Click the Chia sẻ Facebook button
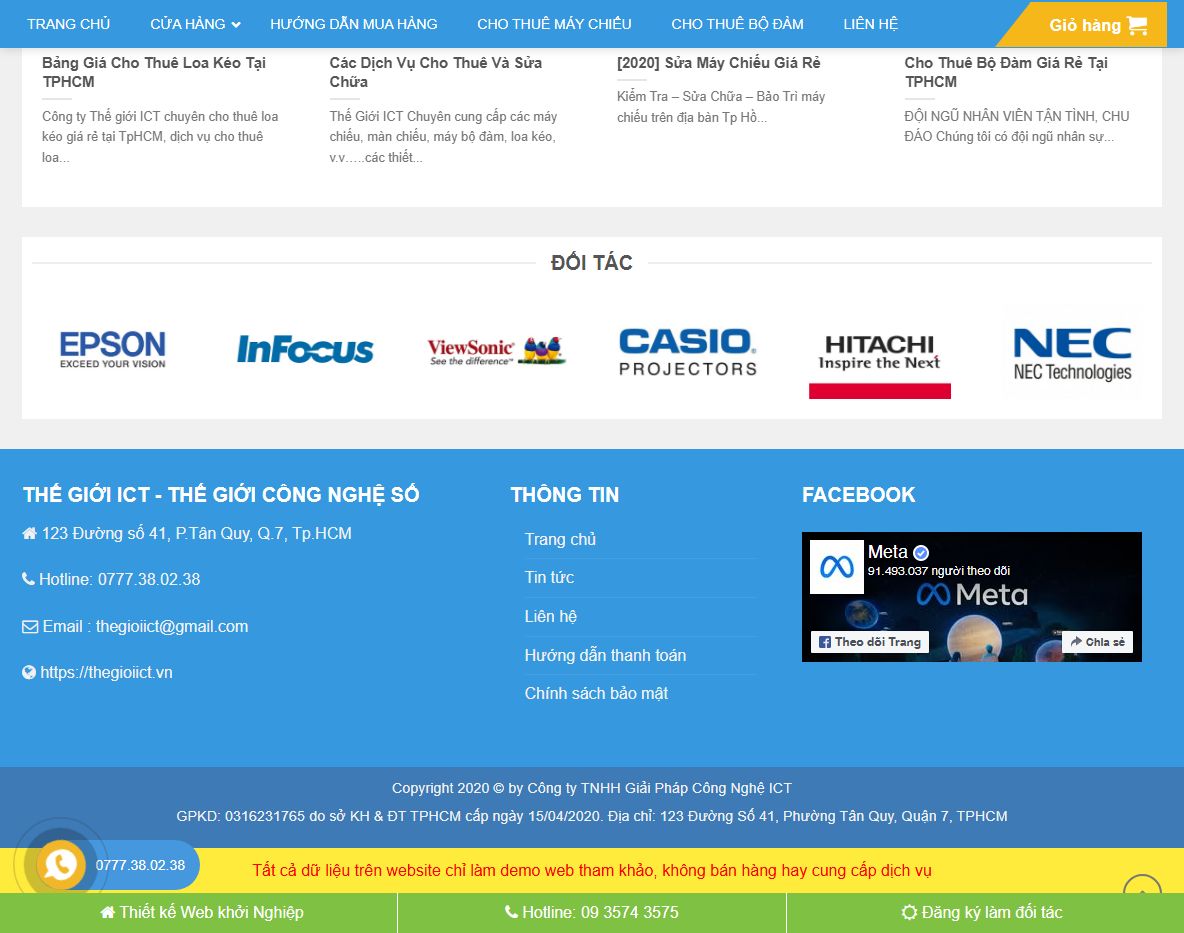The image size is (1184, 933). point(1097,642)
